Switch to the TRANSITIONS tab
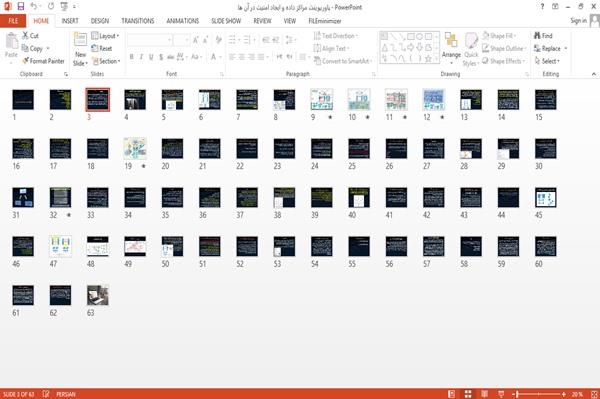The image size is (600, 399). [x=138, y=21]
